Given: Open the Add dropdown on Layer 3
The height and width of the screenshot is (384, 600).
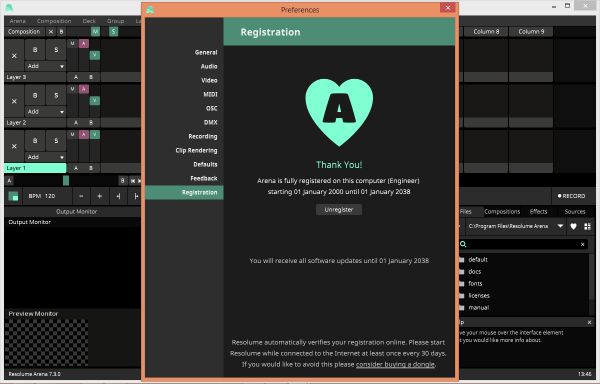Looking at the screenshot, I should point(45,66).
